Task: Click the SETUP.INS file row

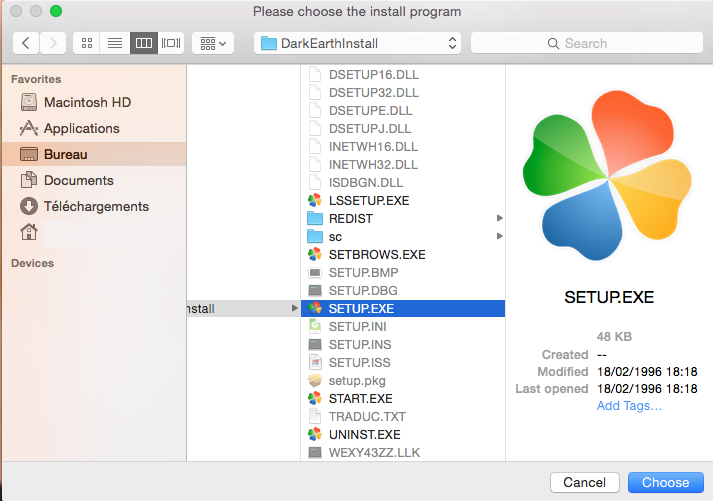Action: [403, 345]
